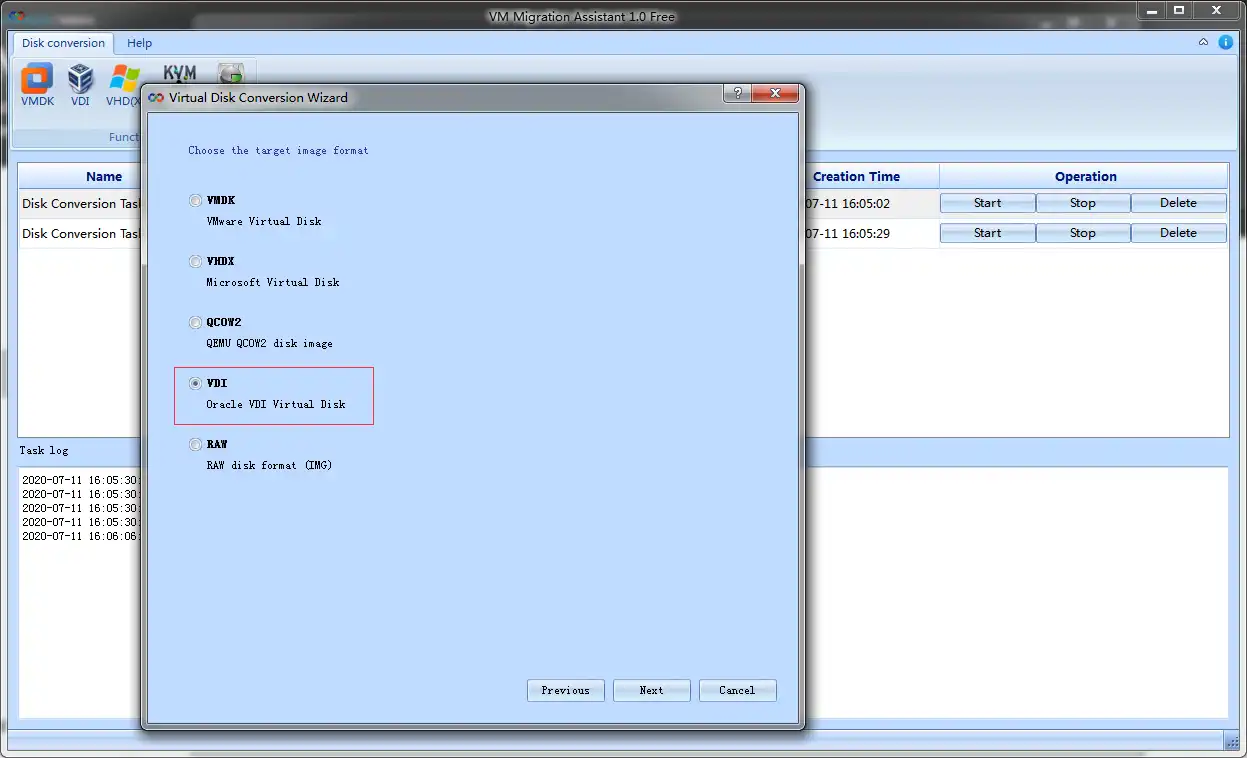This screenshot has width=1247, height=758.
Task: Click the Name column header
Action: [104, 177]
